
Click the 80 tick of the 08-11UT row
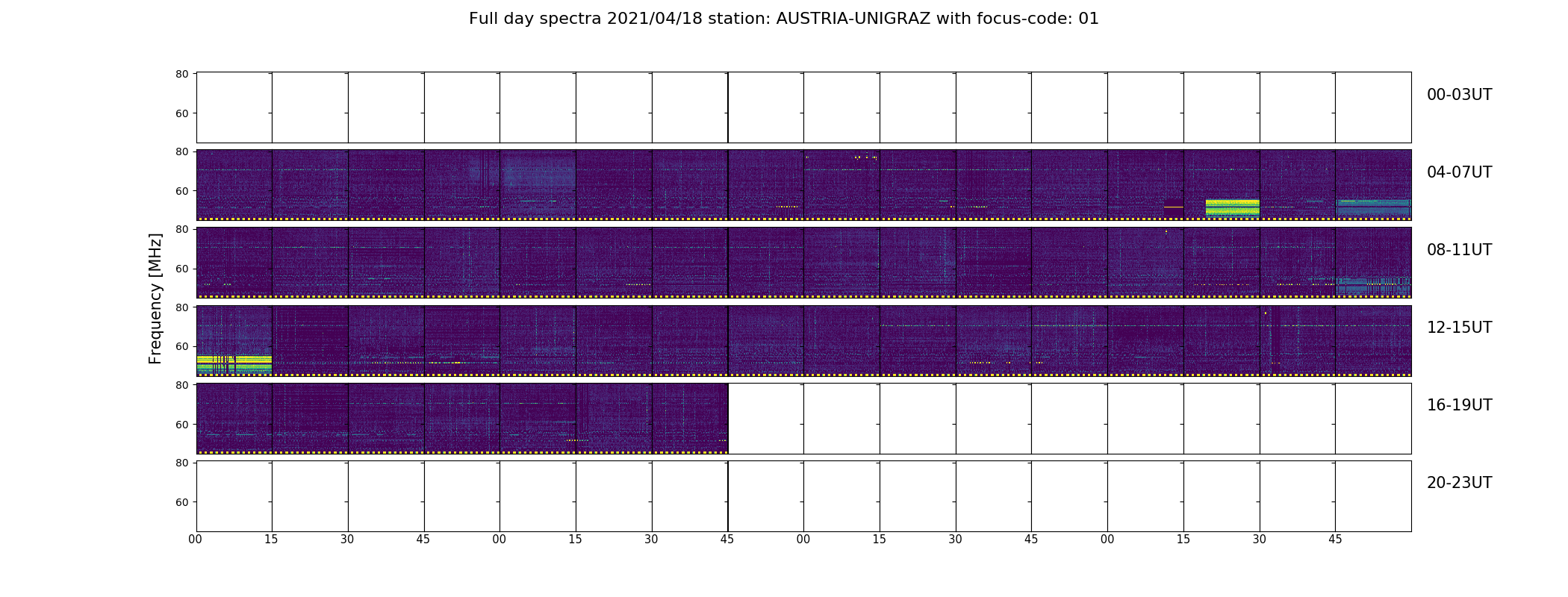181,229
